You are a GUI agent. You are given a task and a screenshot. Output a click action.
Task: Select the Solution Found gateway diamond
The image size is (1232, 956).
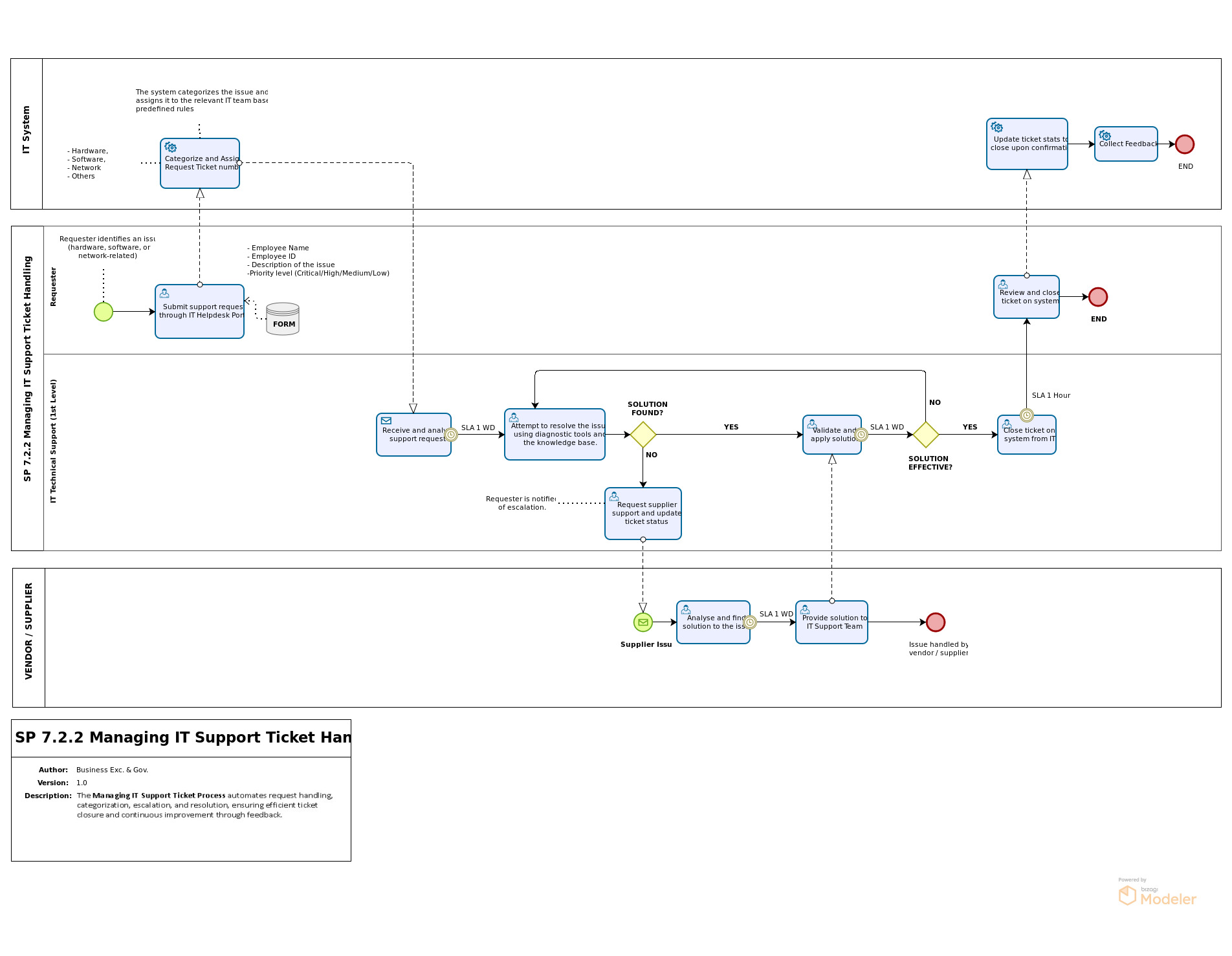643,435
